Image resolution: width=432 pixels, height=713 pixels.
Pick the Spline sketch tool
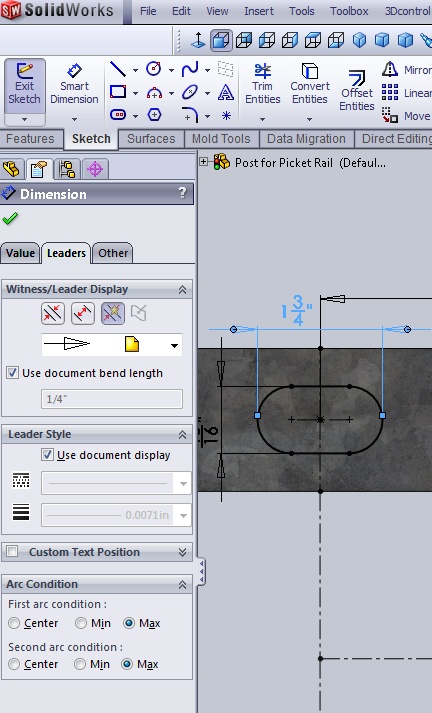click(x=190, y=69)
